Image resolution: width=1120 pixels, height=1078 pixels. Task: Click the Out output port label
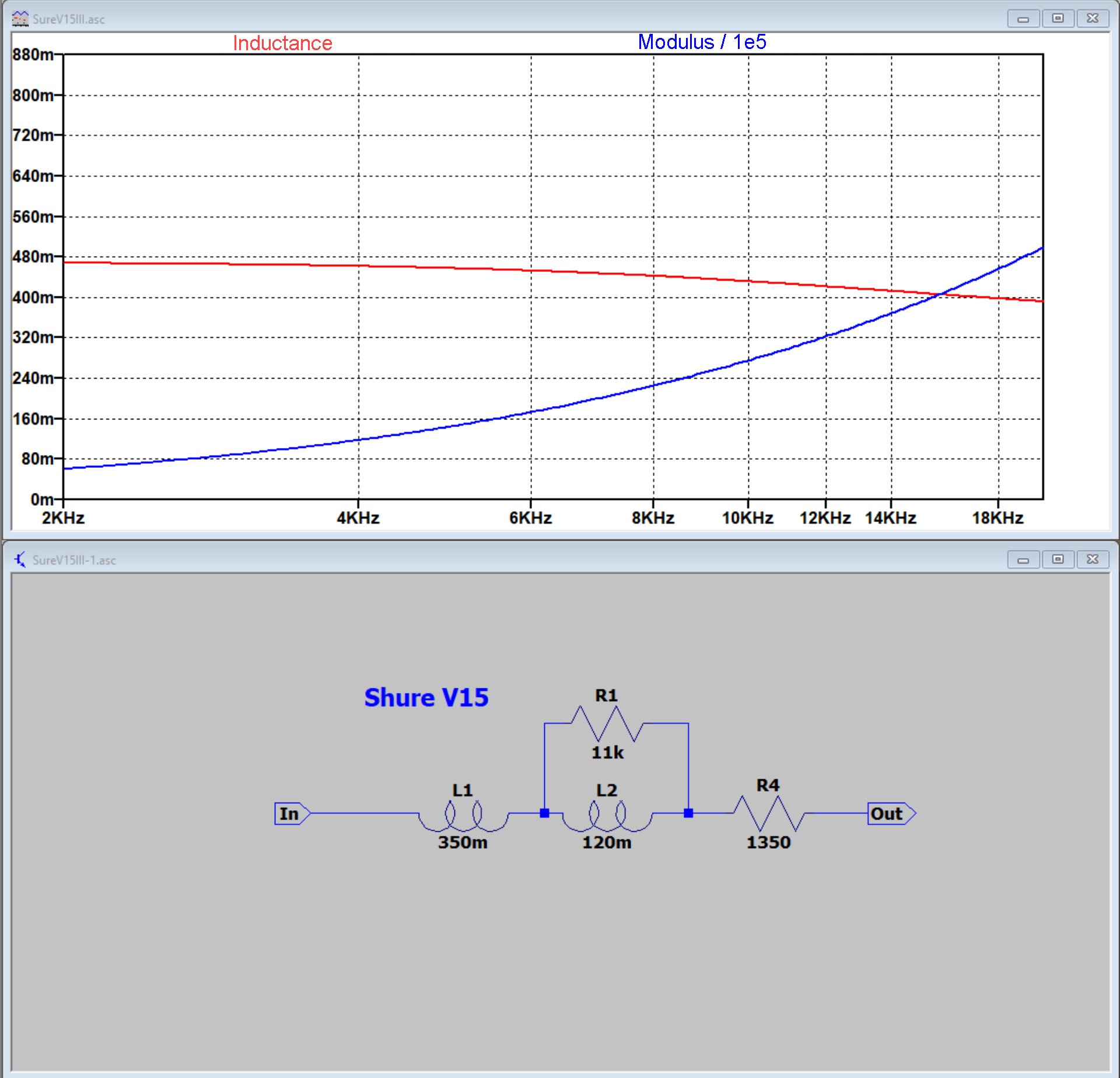coord(892,813)
